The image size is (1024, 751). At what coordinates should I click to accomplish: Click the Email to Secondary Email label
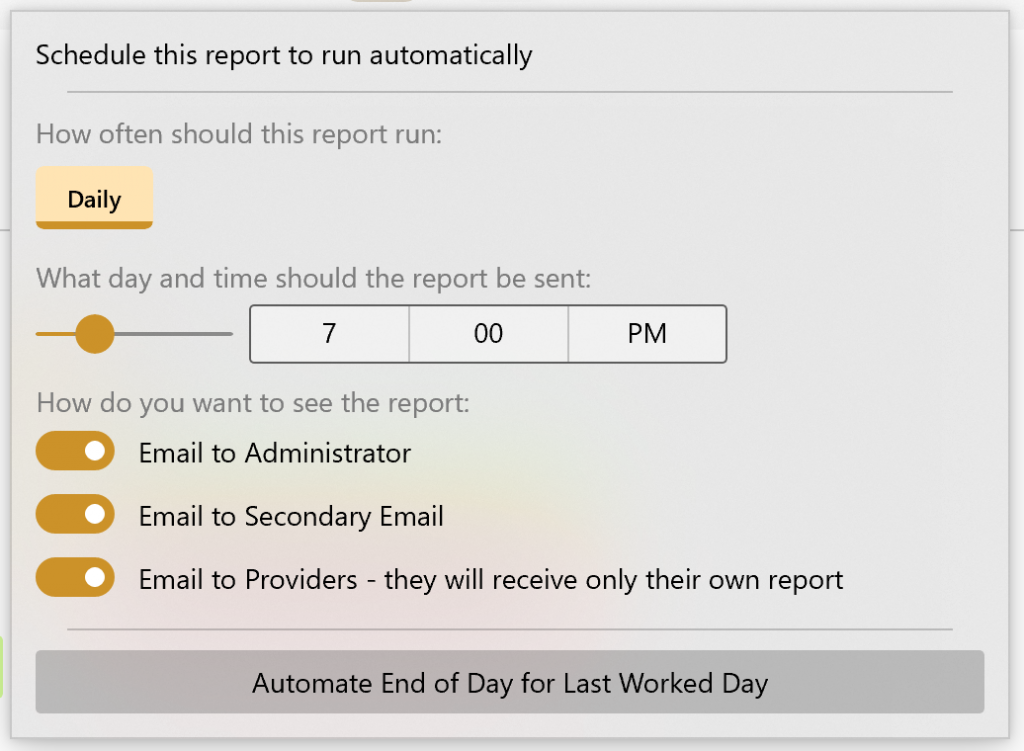click(x=291, y=516)
